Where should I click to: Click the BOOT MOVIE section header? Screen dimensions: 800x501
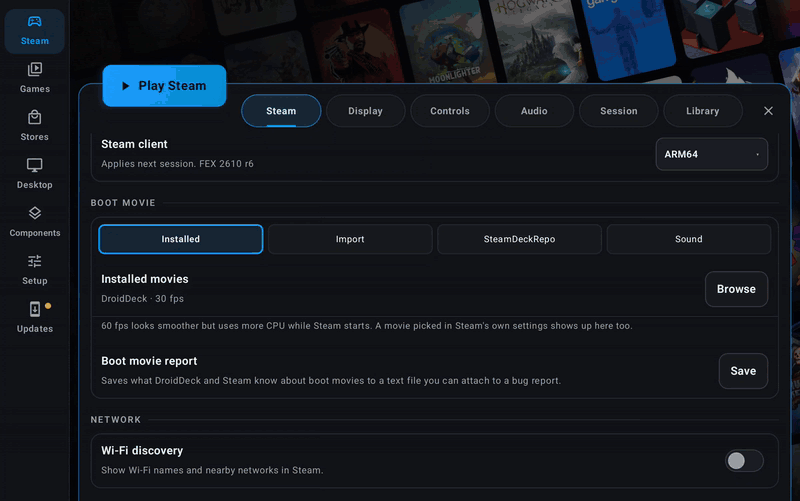coord(123,203)
